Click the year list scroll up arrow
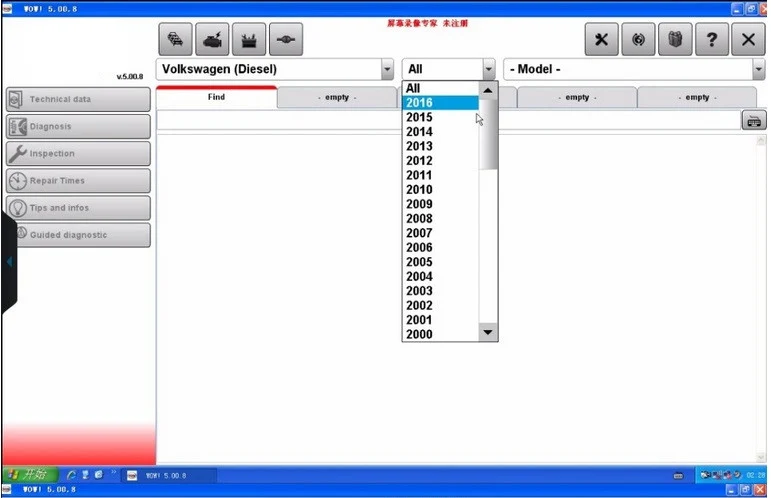Viewport: 771px width, 498px height. pos(488,90)
